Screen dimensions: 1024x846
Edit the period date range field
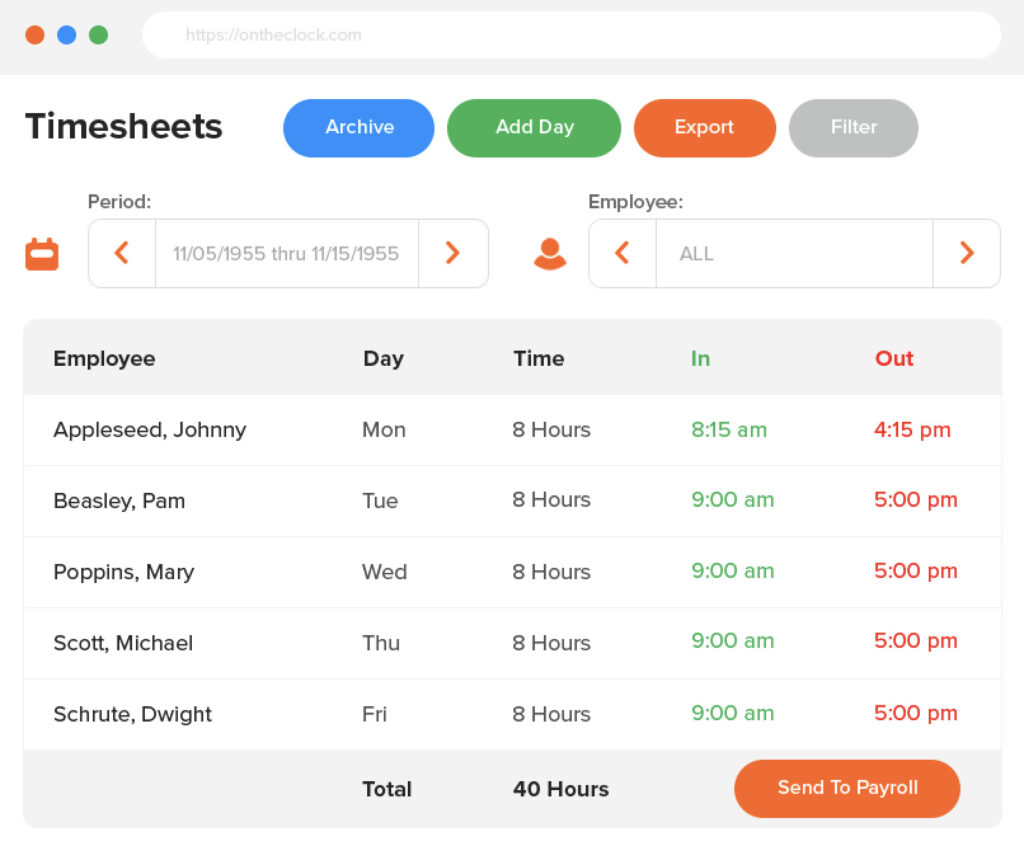point(286,253)
